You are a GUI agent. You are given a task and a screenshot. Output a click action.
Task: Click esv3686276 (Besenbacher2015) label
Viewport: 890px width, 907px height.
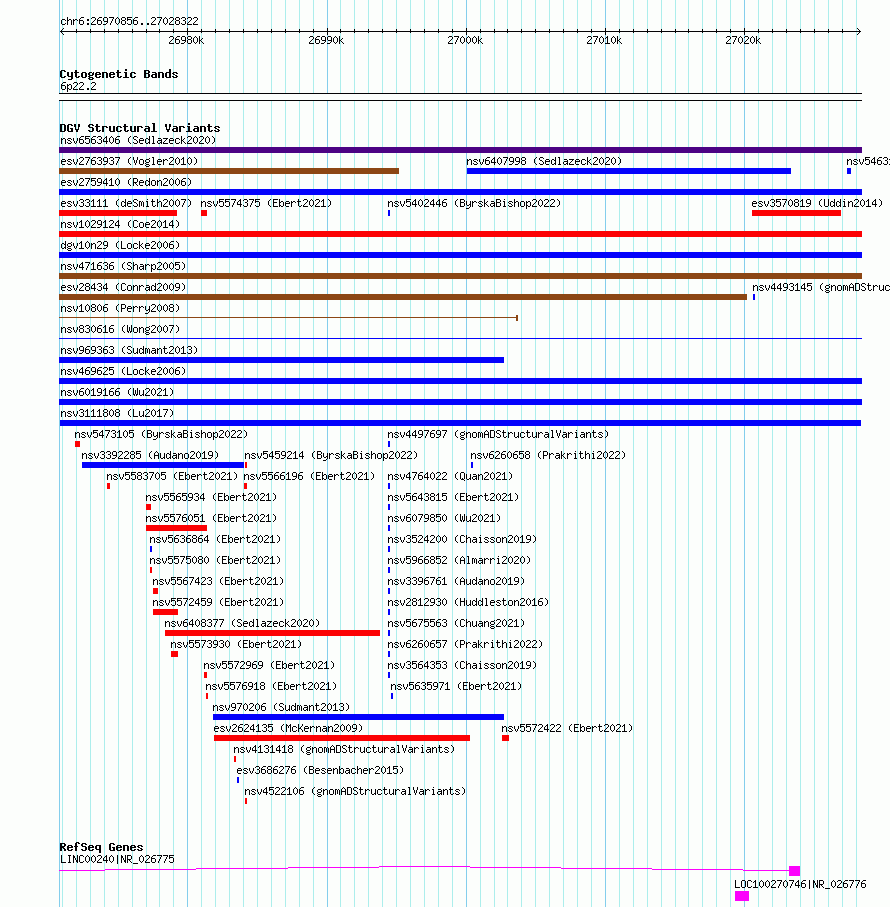(320, 770)
